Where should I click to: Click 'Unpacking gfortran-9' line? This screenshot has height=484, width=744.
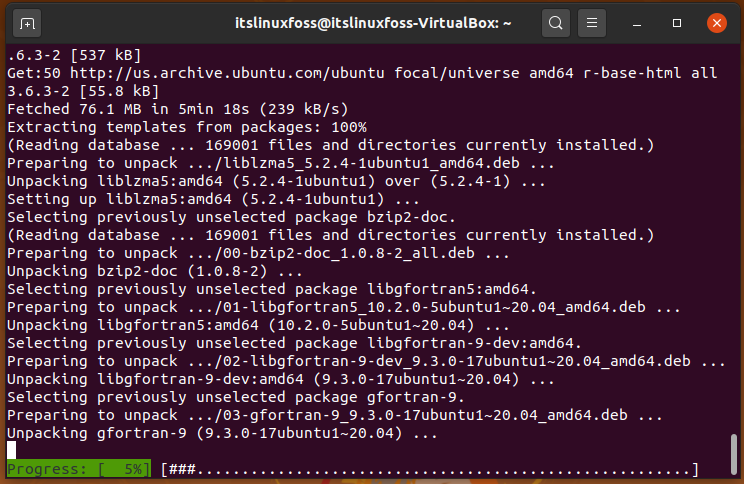click(x=222, y=433)
